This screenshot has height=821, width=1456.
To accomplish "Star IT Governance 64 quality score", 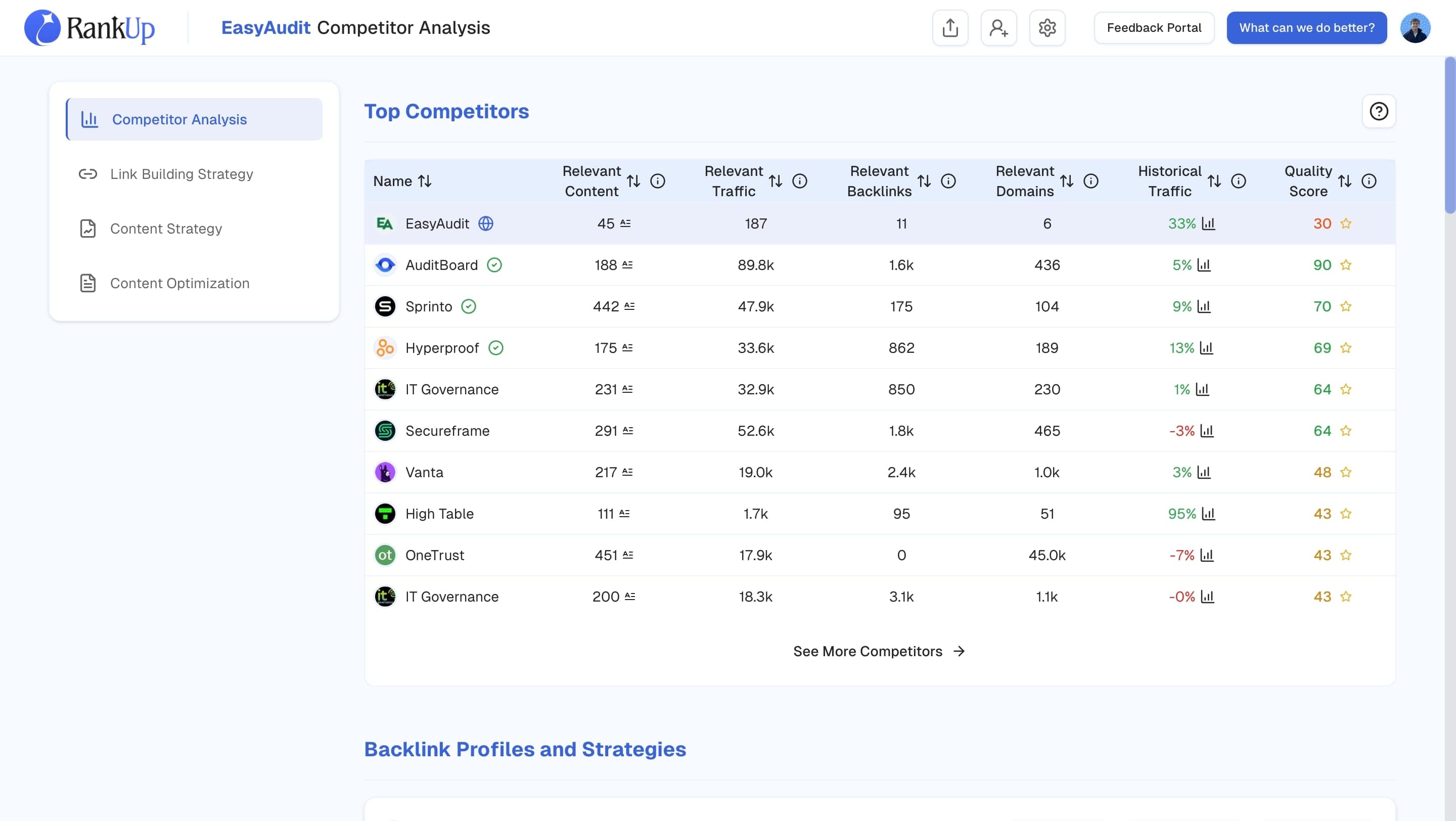I will tap(1346, 389).
